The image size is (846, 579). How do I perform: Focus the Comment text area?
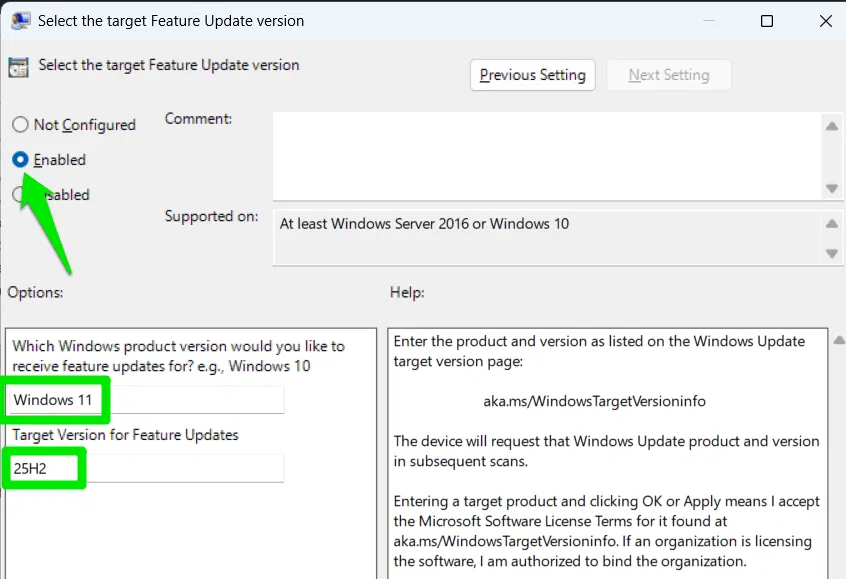point(545,155)
